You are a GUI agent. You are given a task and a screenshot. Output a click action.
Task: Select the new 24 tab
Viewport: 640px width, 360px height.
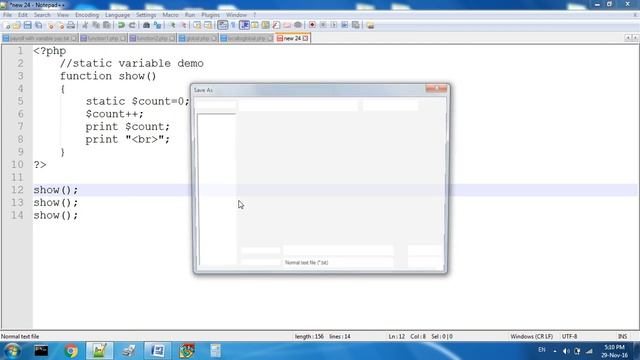point(292,38)
